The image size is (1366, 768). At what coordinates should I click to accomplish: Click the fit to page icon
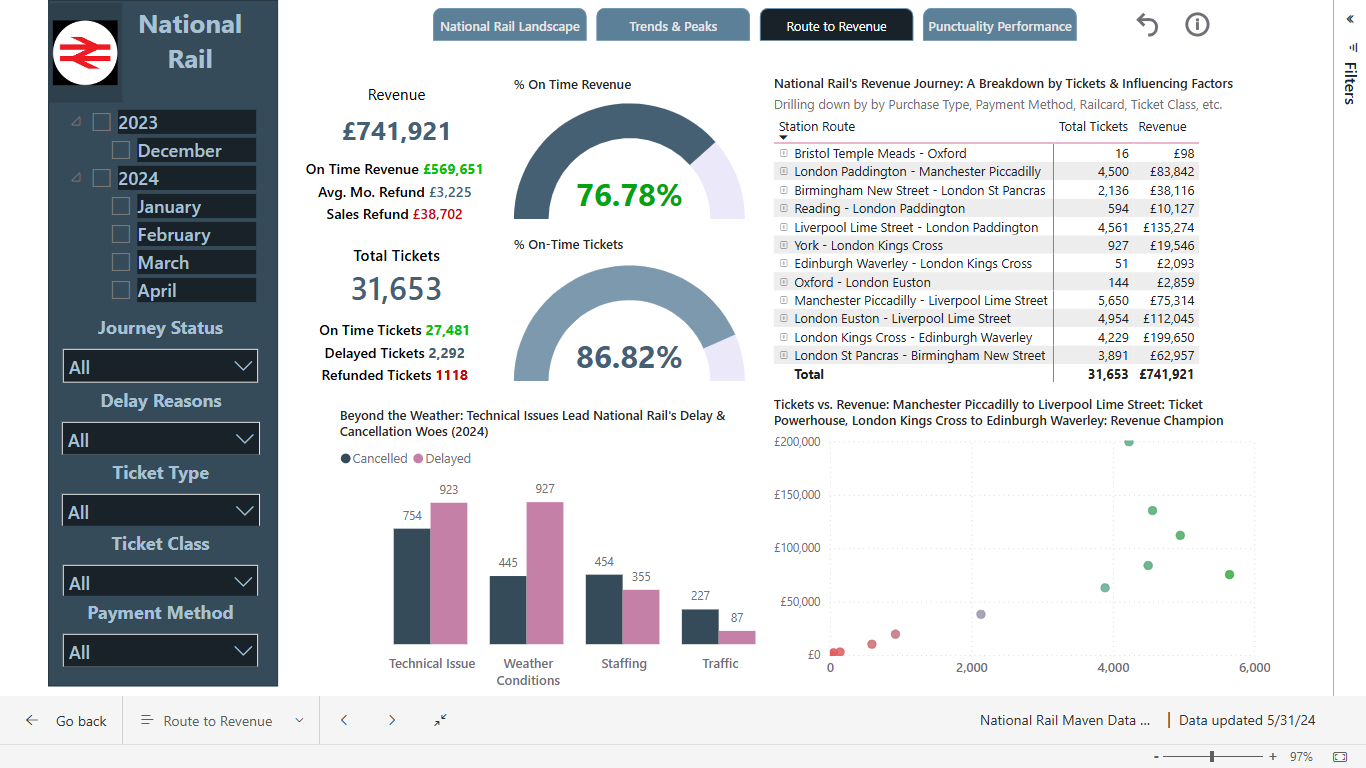pyautogui.click(x=1339, y=757)
